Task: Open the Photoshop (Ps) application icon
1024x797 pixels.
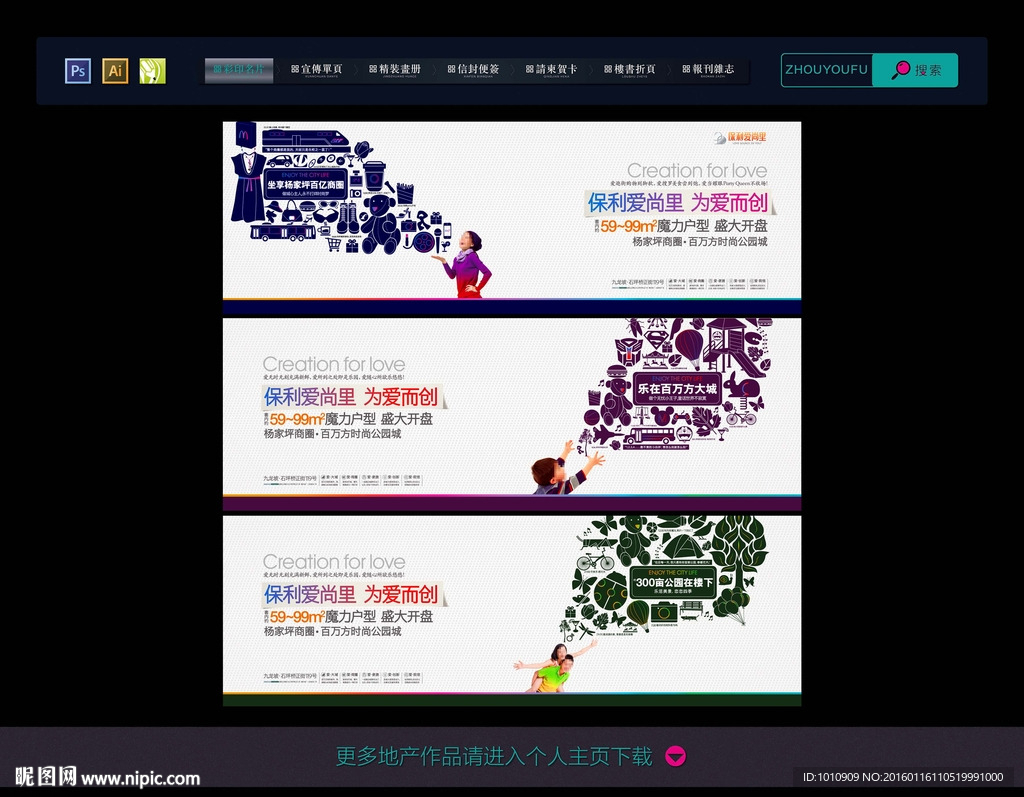Action: click(x=77, y=70)
